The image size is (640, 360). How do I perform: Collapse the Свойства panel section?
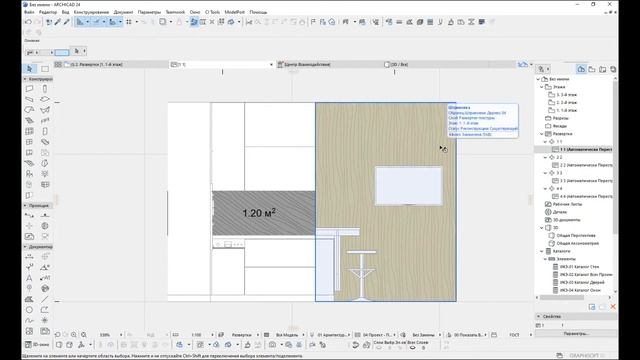click(538, 316)
